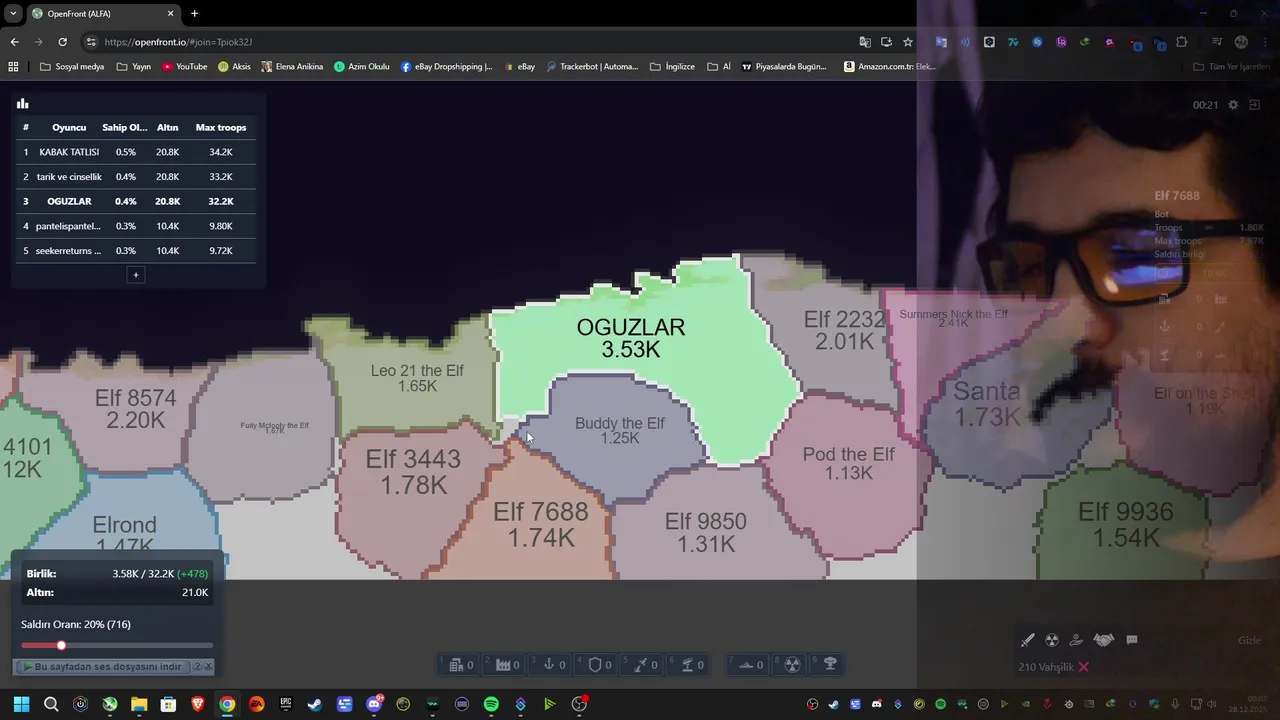Select the Warship icon

[745, 665]
